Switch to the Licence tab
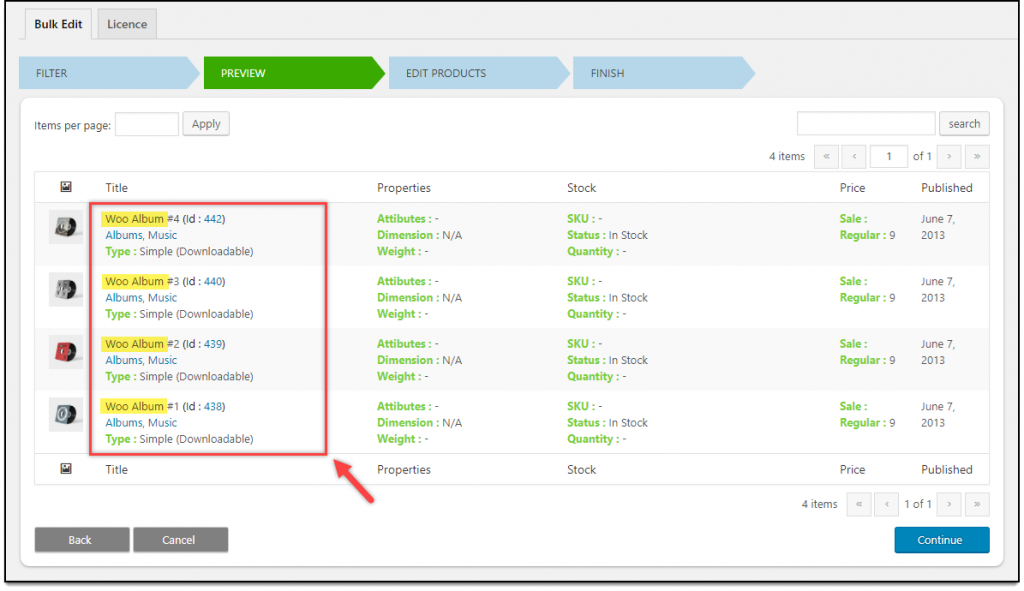1024x591 pixels. [x=126, y=23]
